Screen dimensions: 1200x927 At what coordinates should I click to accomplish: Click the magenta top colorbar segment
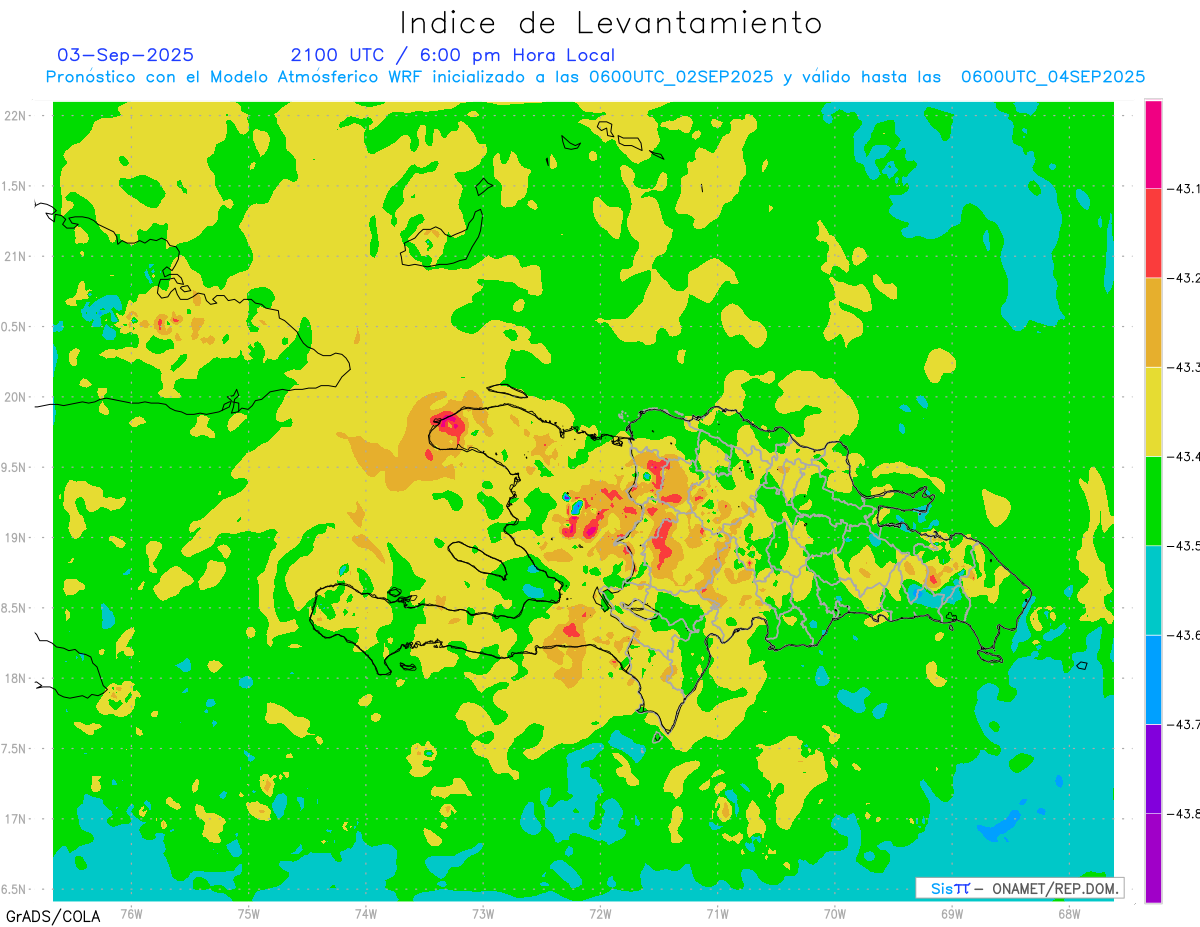tap(1153, 144)
